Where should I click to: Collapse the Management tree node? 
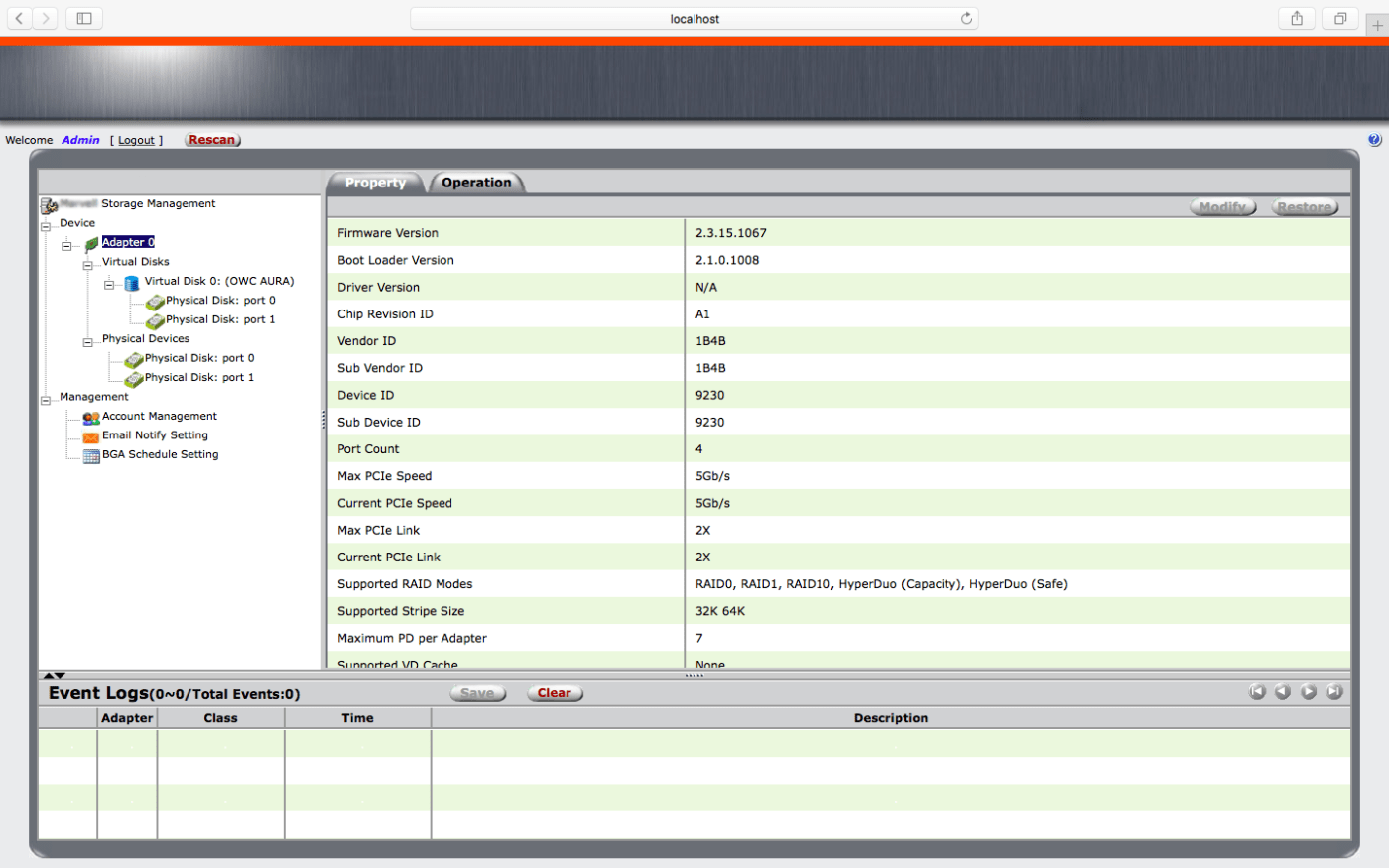[46, 401]
